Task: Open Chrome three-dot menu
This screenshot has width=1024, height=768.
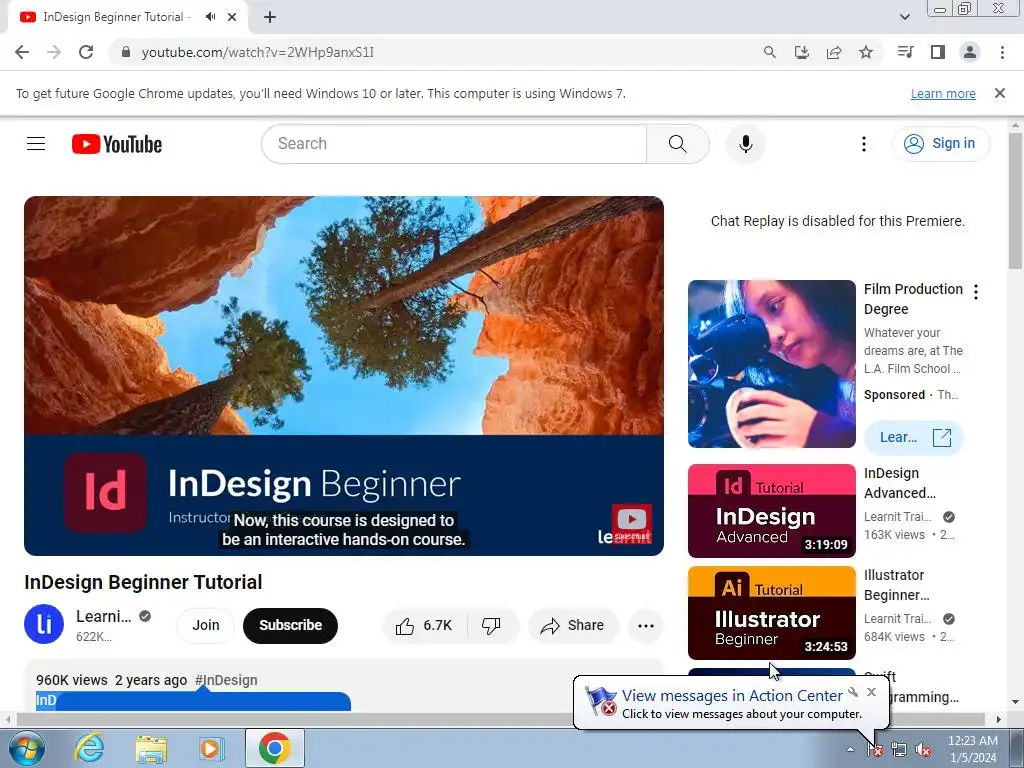Action: tap(1002, 52)
